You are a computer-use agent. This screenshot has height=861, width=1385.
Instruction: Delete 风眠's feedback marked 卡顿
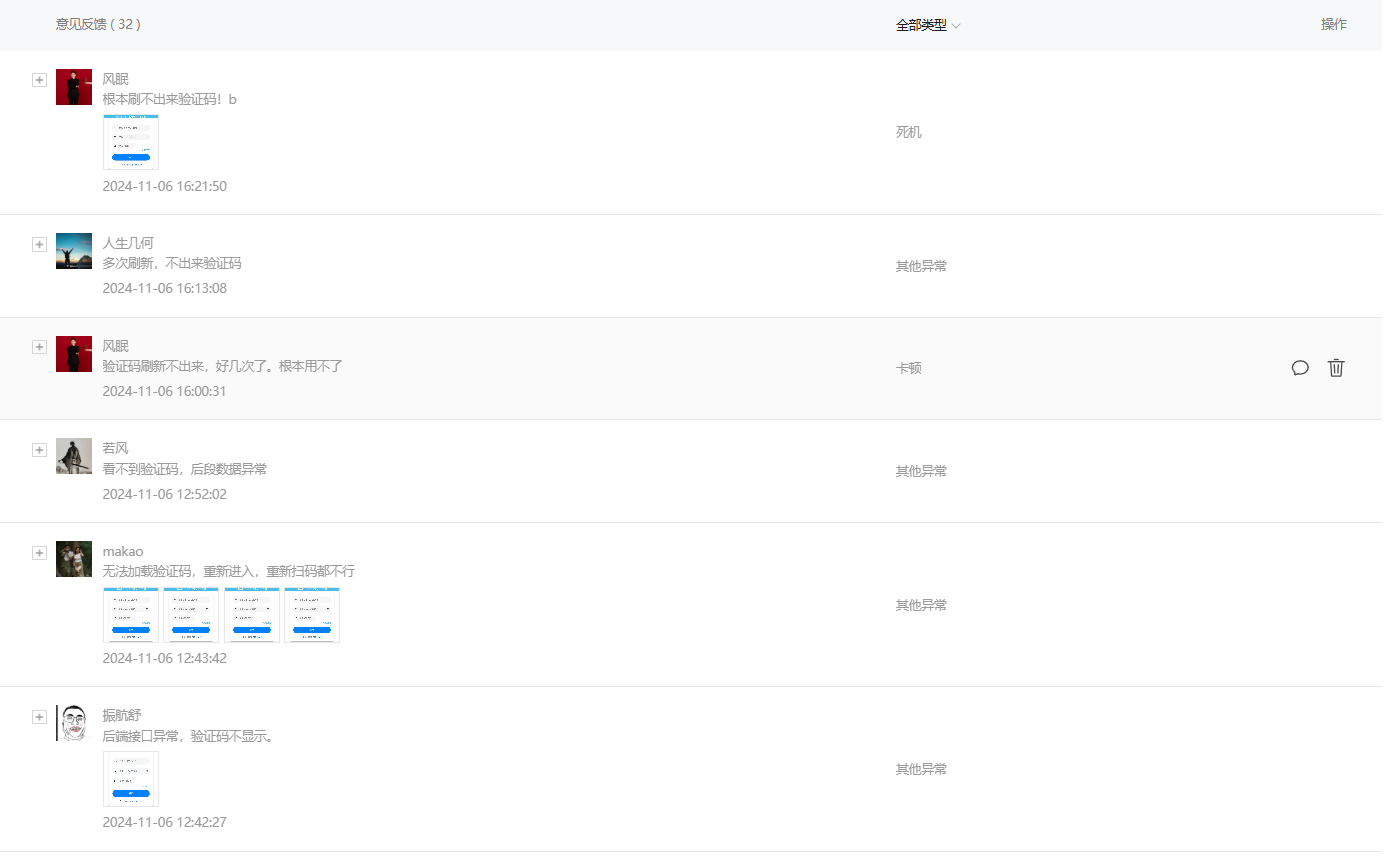(1336, 368)
